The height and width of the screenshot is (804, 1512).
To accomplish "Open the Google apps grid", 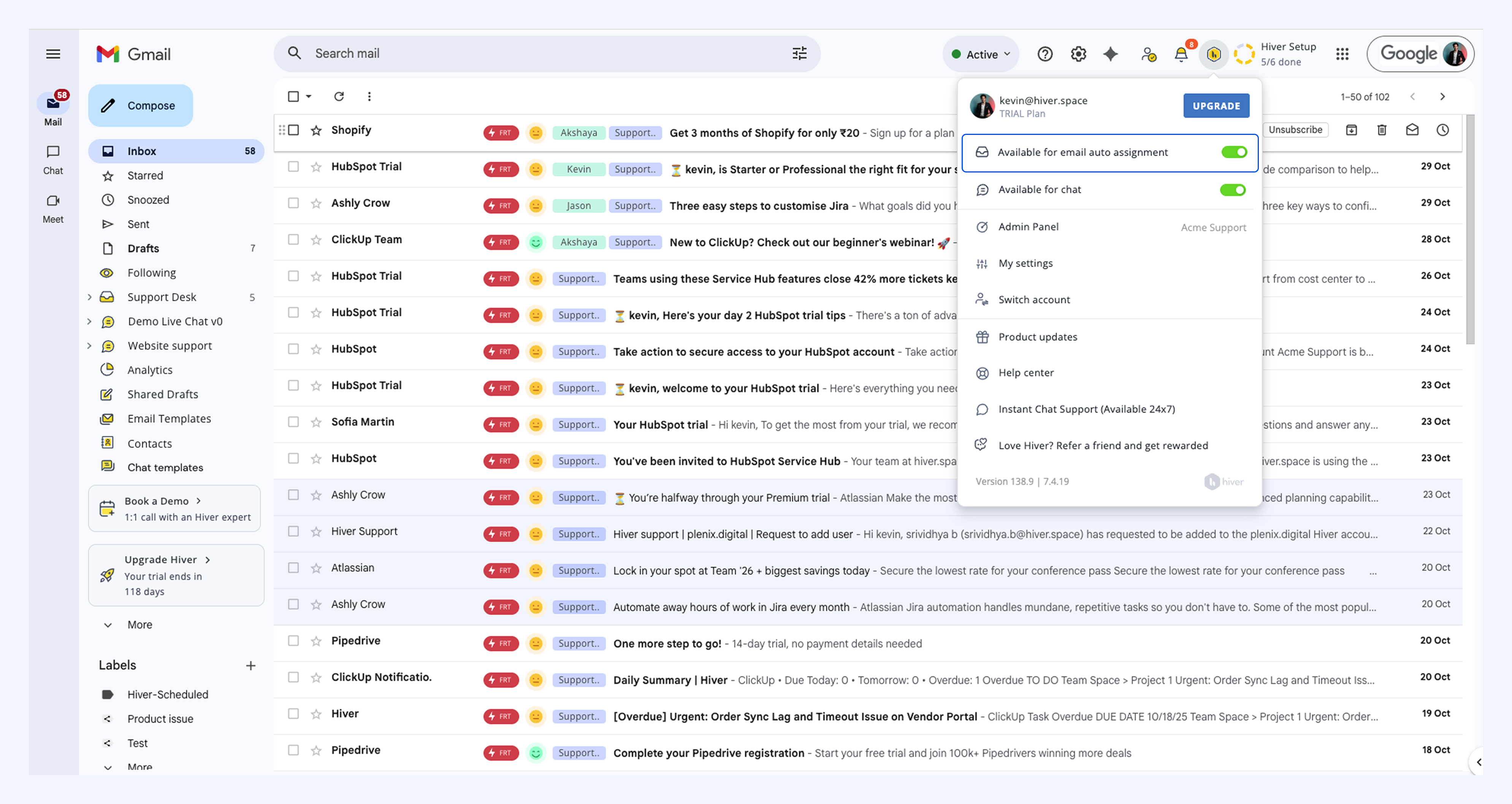I will [1342, 54].
